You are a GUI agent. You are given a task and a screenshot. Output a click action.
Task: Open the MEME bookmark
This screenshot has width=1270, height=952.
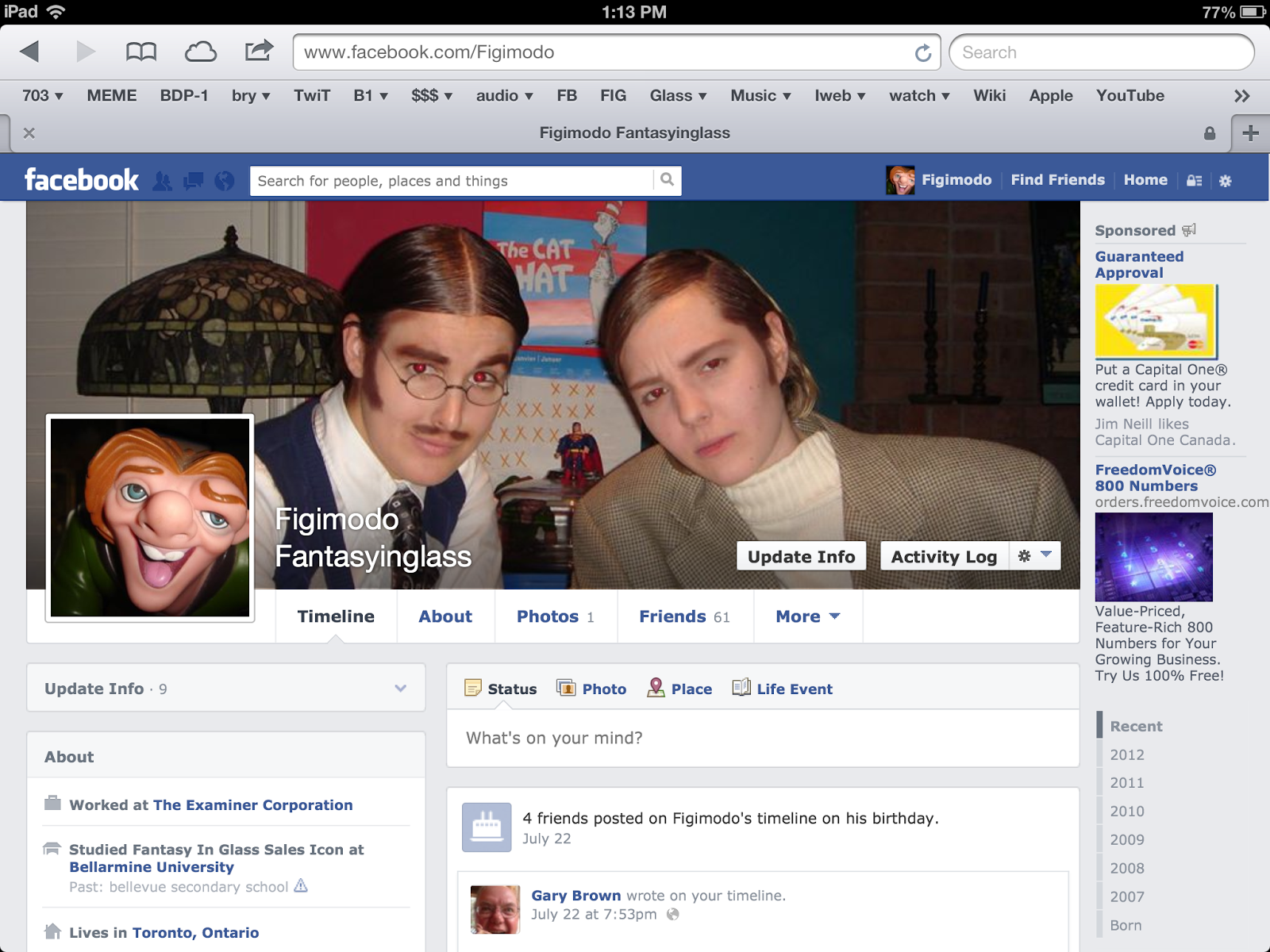[112, 96]
